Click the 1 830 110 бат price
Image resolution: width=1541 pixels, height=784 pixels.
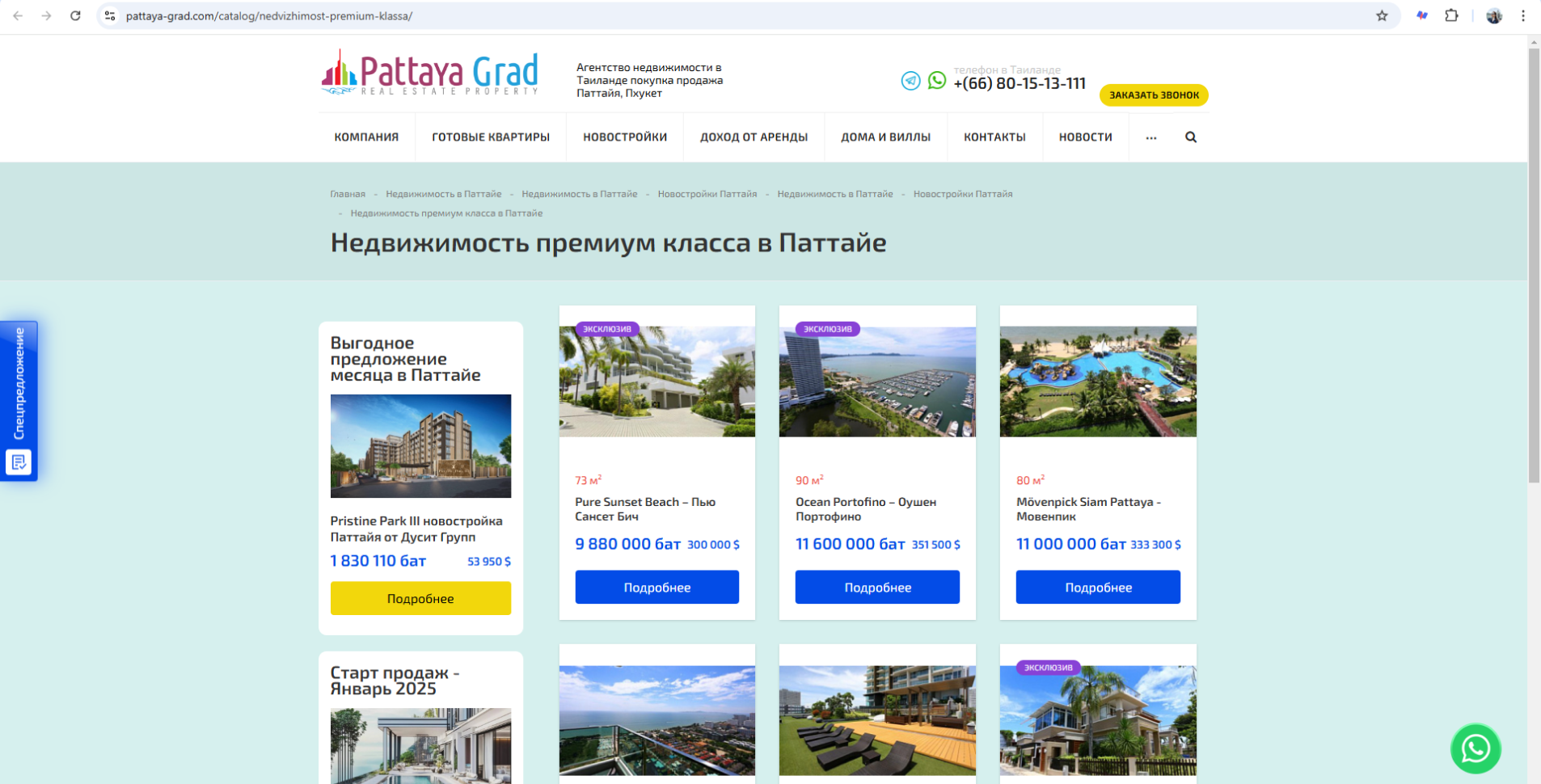[x=378, y=561]
